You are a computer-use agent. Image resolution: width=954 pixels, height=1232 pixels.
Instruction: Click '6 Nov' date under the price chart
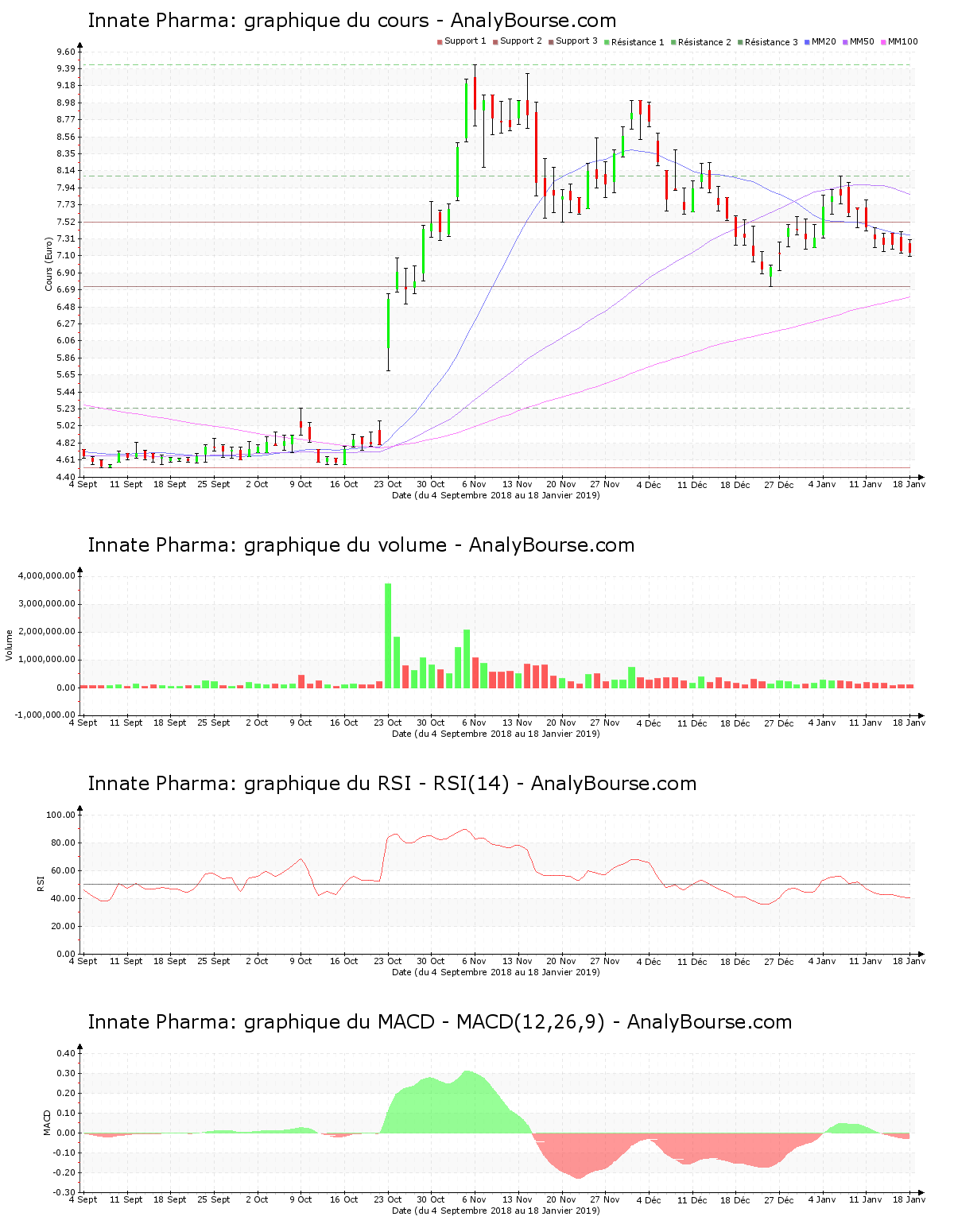point(474,484)
